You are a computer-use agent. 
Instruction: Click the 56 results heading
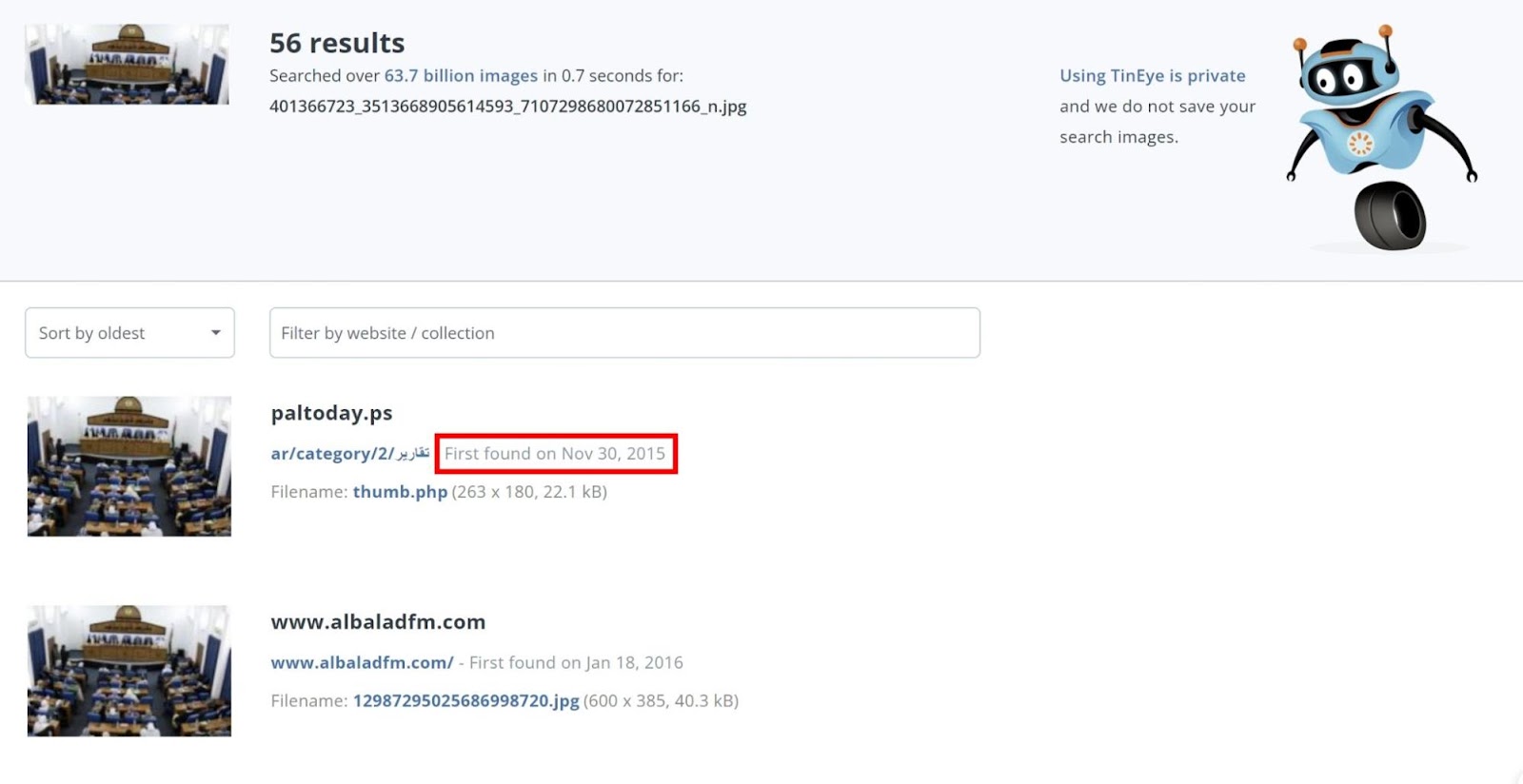[337, 43]
